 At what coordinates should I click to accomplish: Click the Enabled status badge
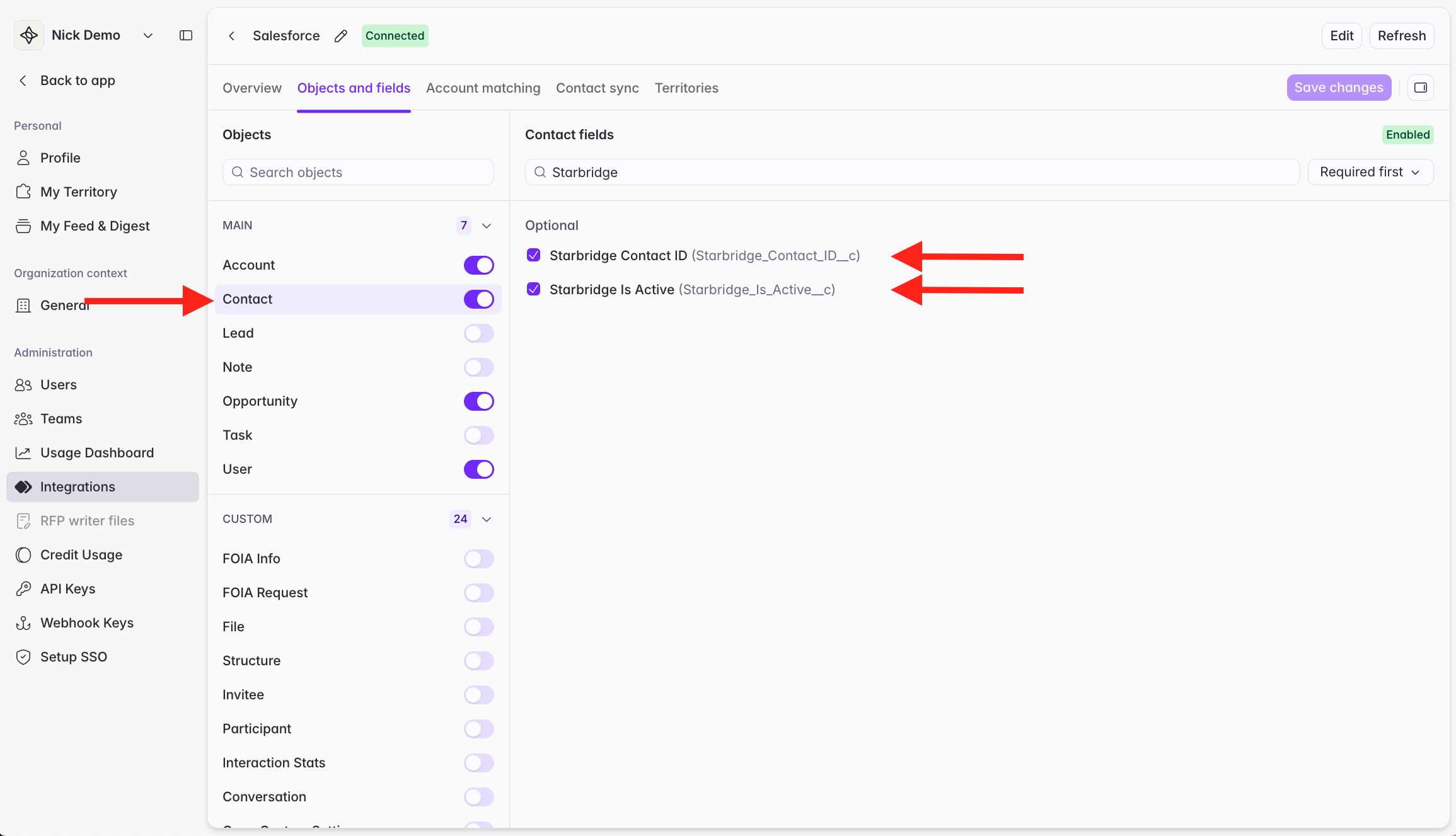pos(1407,135)
